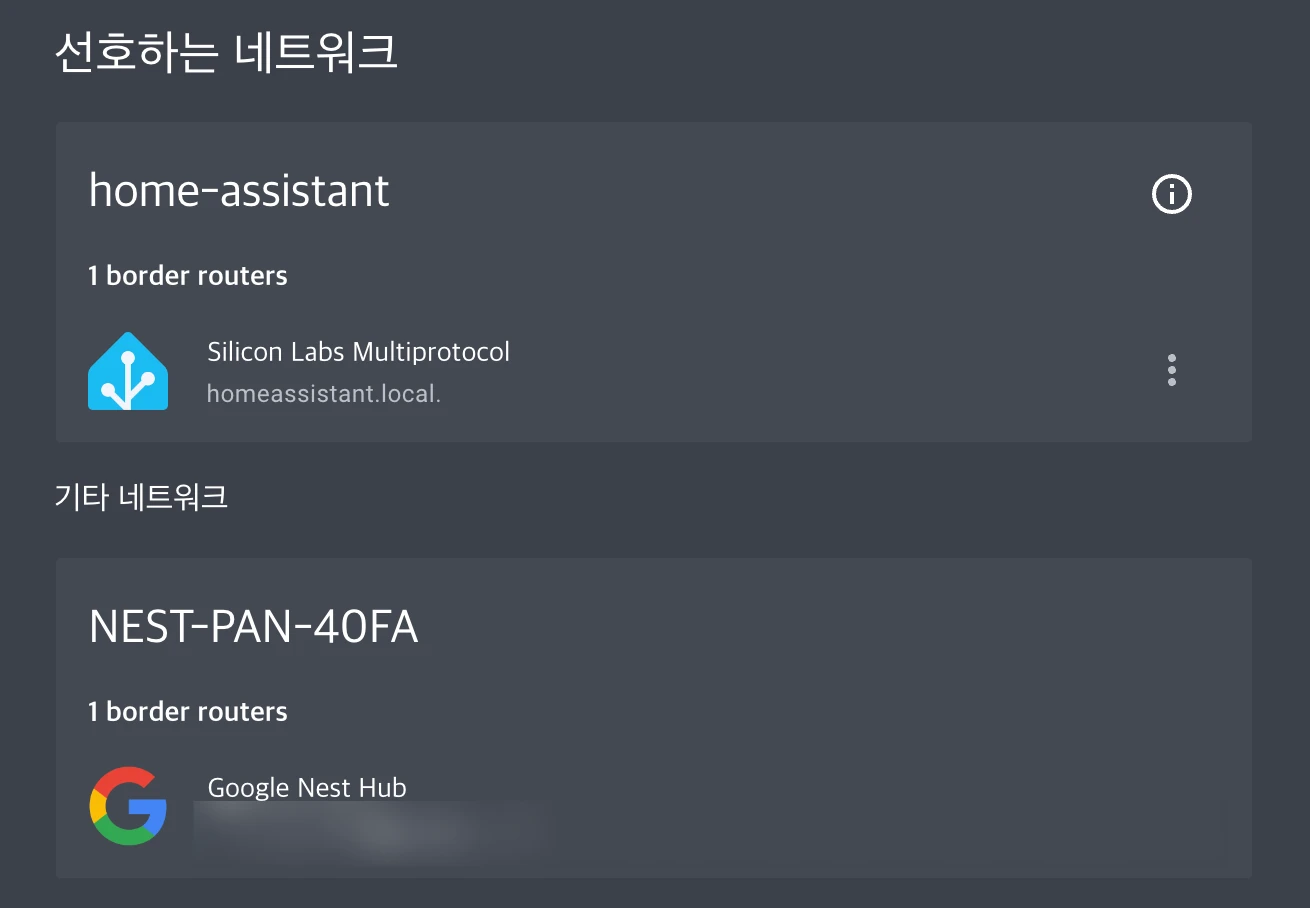Screen dimensions: 1310x908
Task: Click the Google logo icon
Action: click(128, 806)
